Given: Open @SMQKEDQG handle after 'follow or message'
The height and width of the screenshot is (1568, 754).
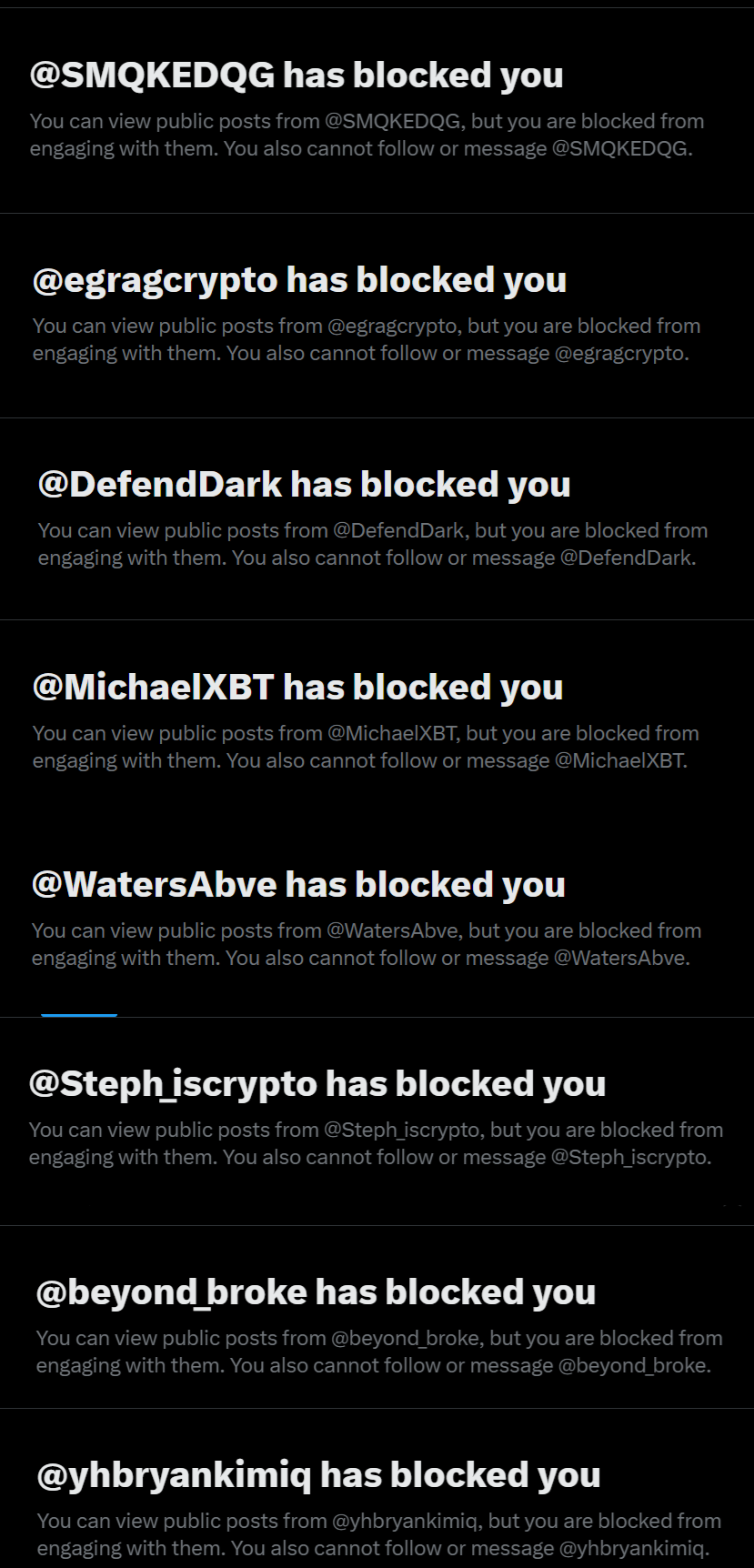Looking at the screenshot, I should coord(619,149).
